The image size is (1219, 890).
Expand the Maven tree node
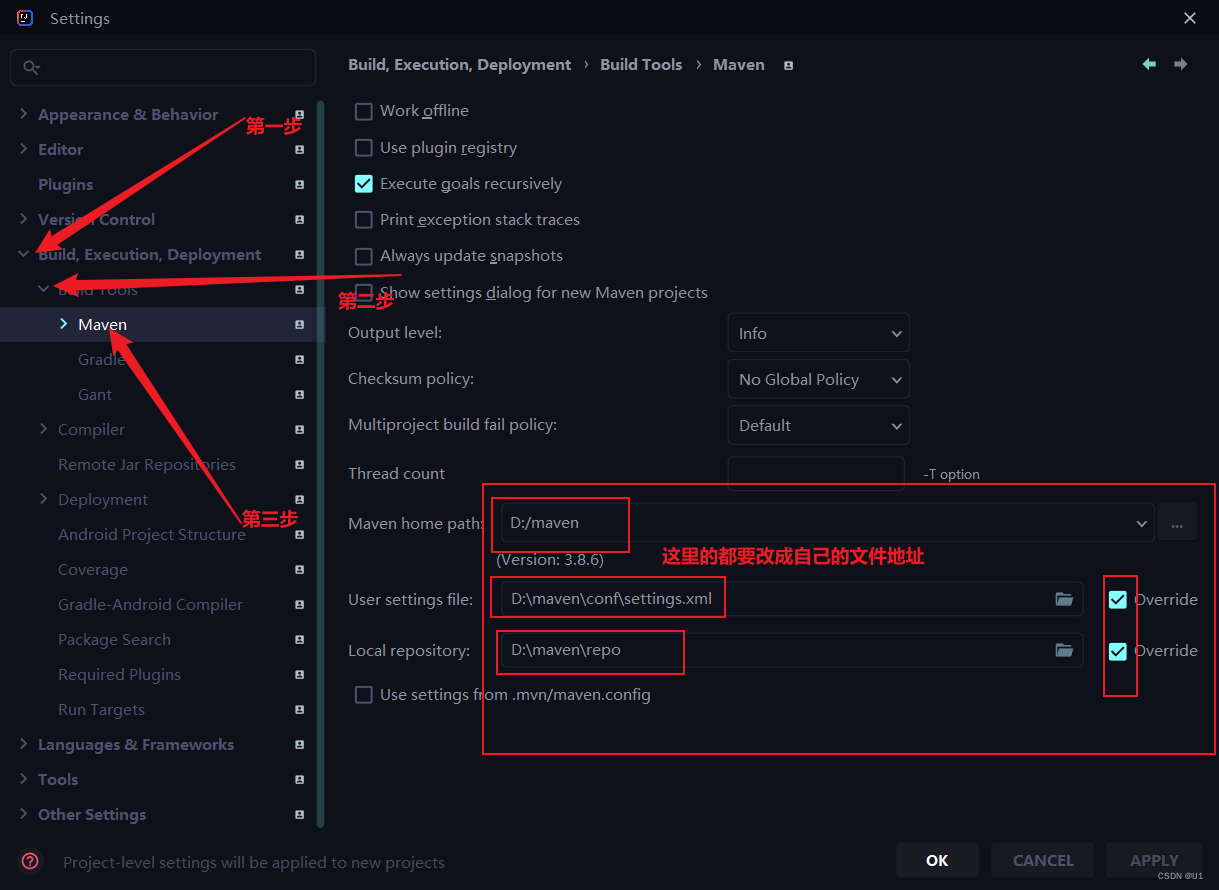pyautogui.click(x=64, y=324)
